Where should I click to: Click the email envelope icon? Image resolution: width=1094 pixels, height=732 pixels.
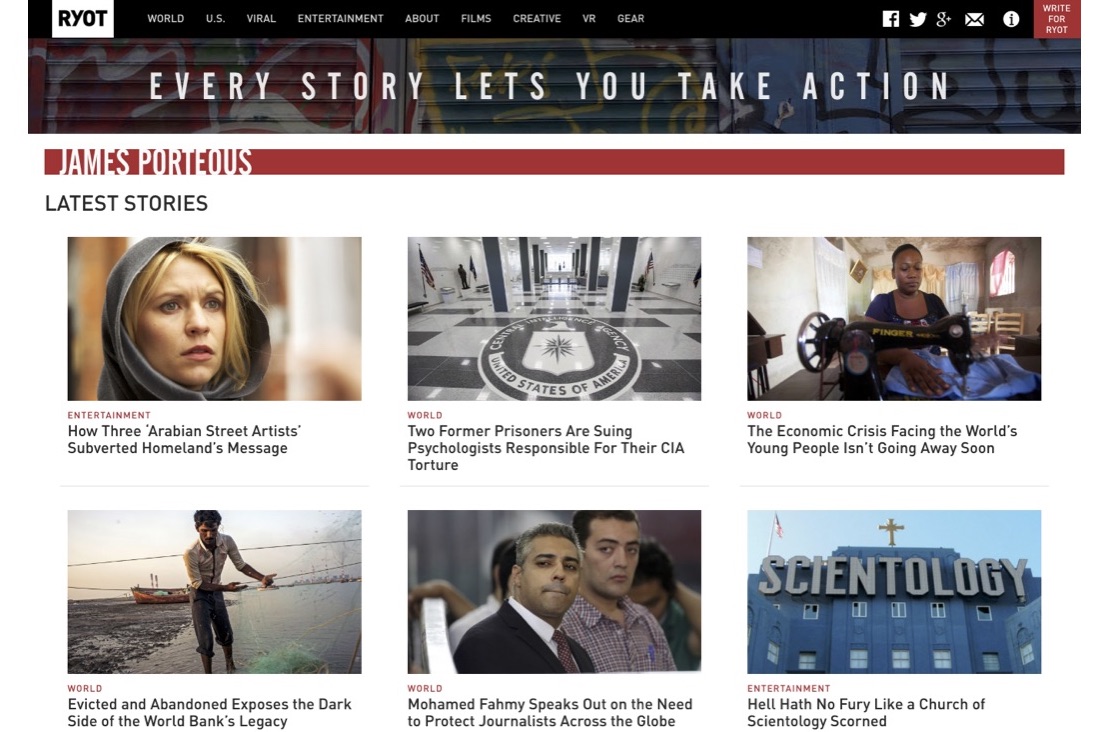974,20
